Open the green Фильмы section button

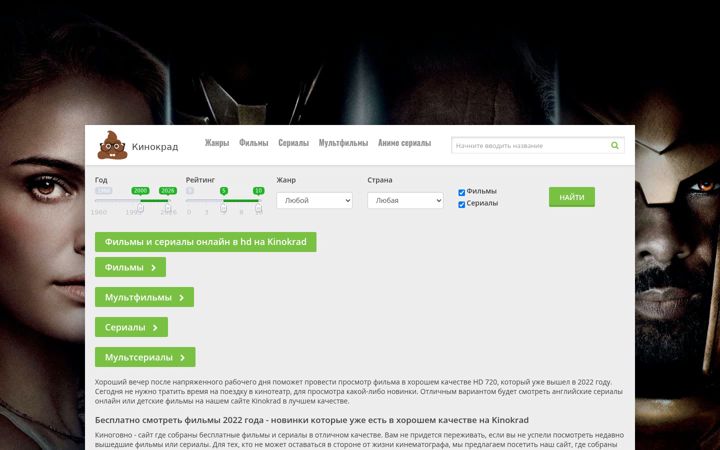[130, 267]
